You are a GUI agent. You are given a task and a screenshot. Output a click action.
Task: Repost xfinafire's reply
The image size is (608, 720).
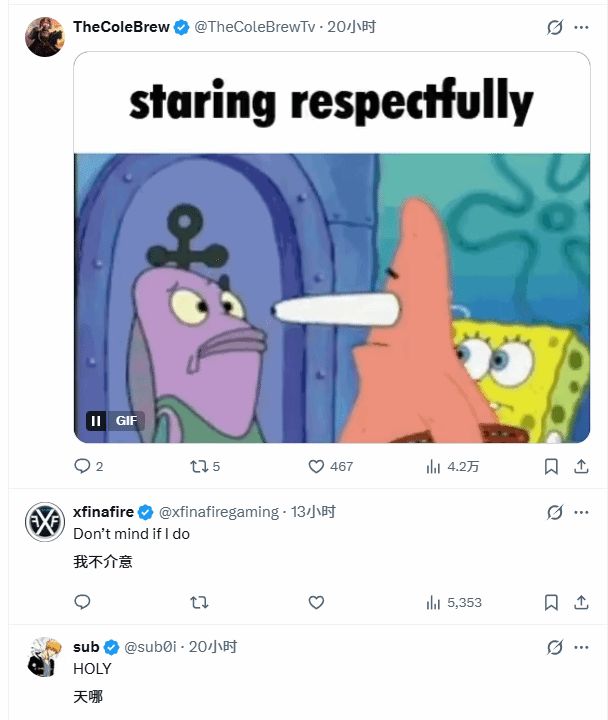point(199,602)
